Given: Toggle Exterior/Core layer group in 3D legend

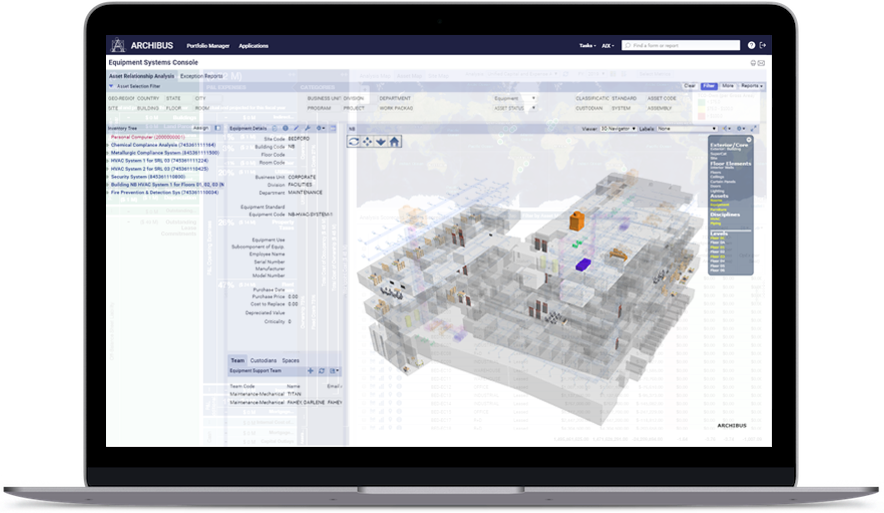Looking at the screenshot, I should (x=729, y=145).
